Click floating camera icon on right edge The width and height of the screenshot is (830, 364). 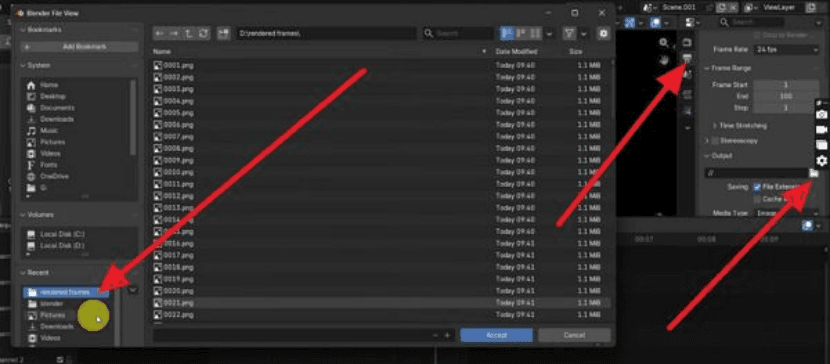822,114
